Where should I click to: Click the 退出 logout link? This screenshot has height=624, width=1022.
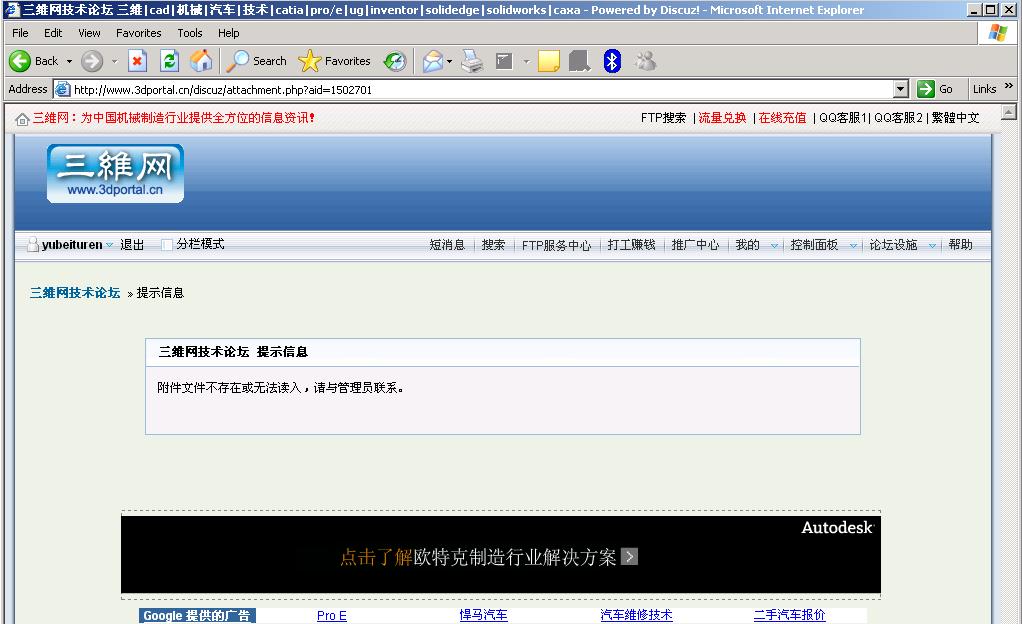(x=132, y=245)
